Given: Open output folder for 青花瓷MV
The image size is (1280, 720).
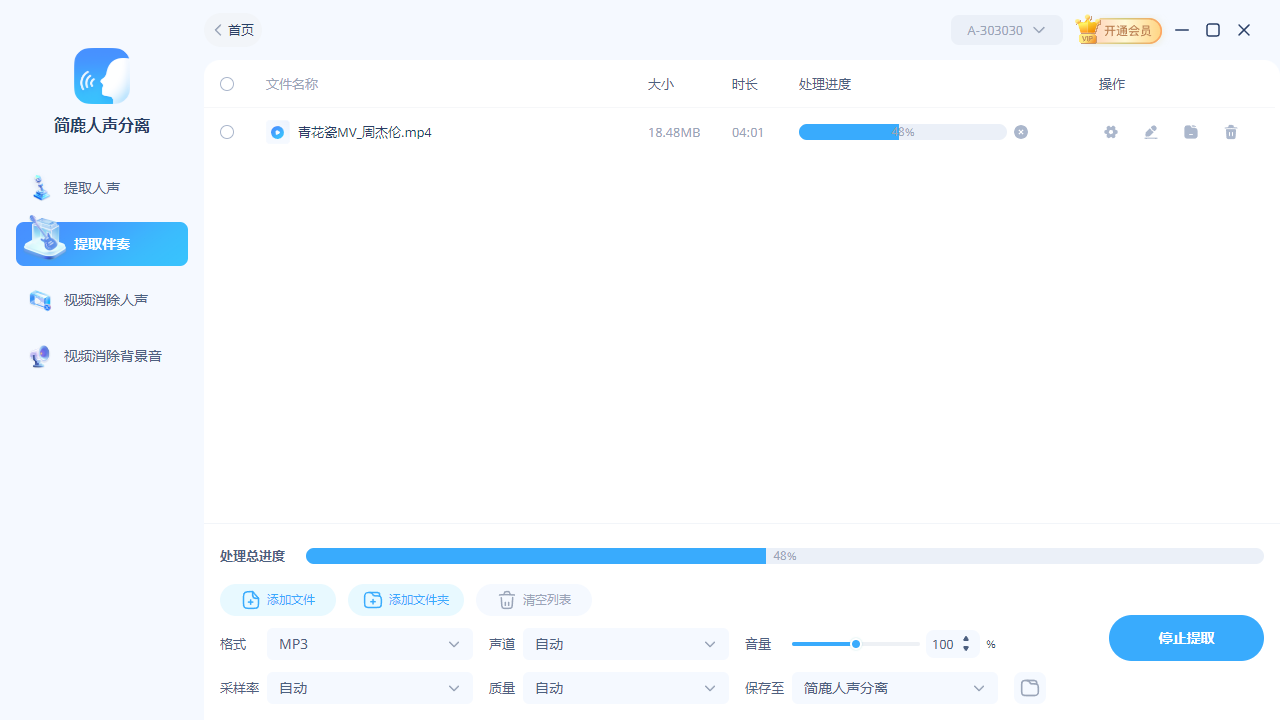Looking at the screenshot, I should pyautogui.click(x=1190, y=132).
